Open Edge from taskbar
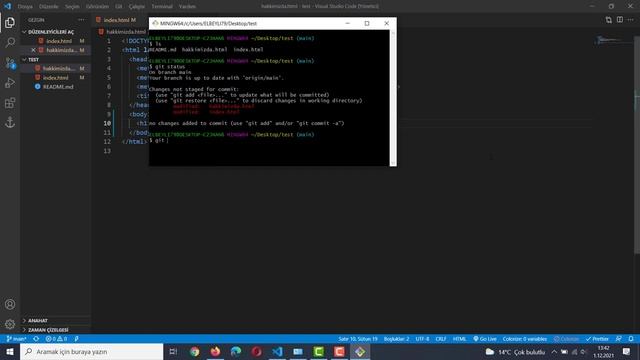 (236, 351)
